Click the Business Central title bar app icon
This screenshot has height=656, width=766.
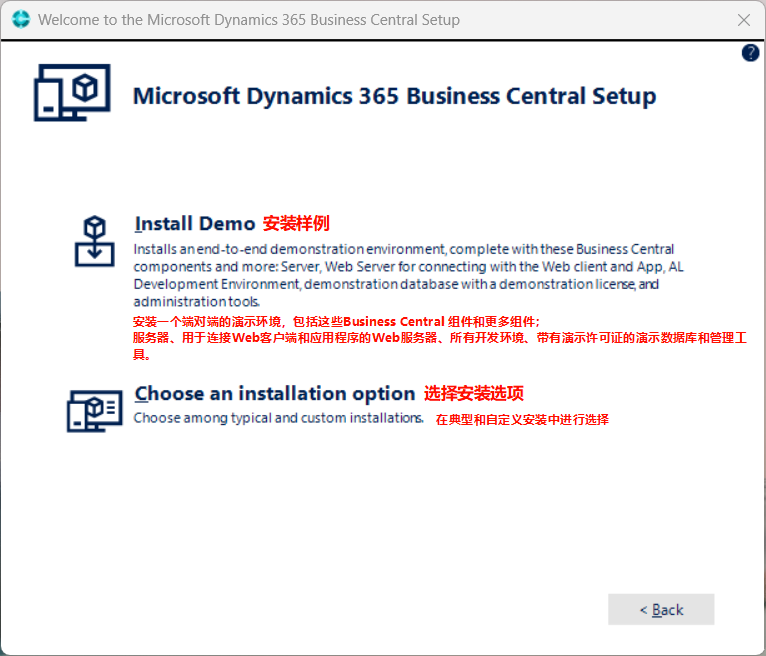(21, 20)
